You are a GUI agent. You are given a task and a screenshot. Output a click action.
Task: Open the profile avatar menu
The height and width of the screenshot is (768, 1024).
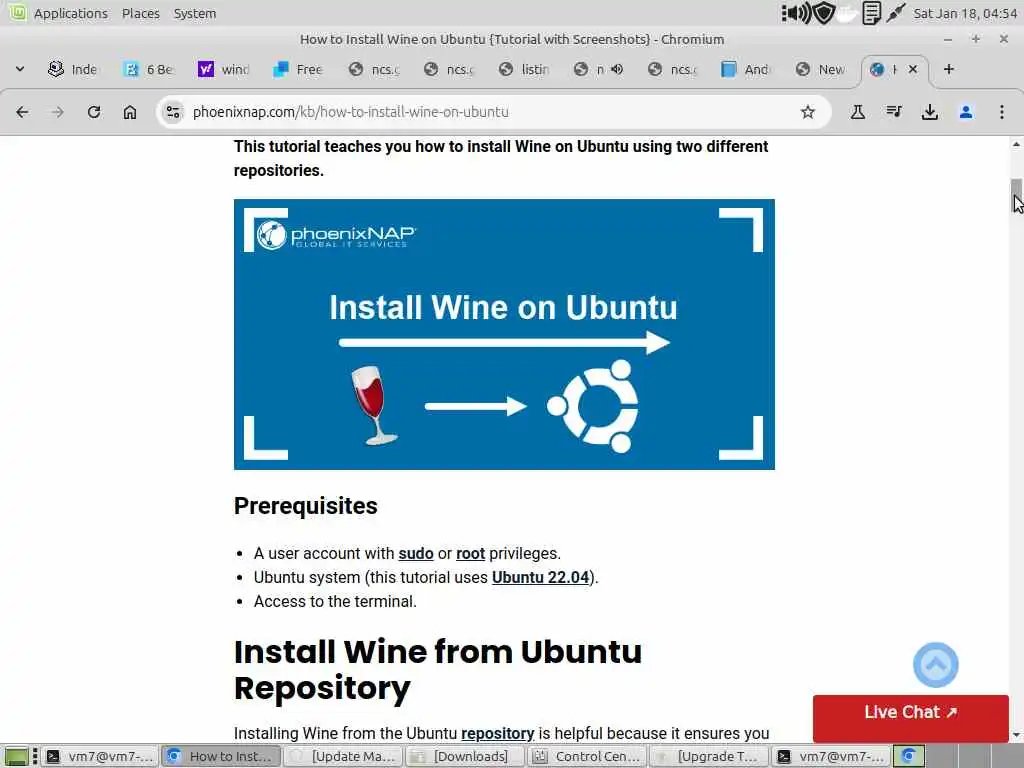(966, 112)
